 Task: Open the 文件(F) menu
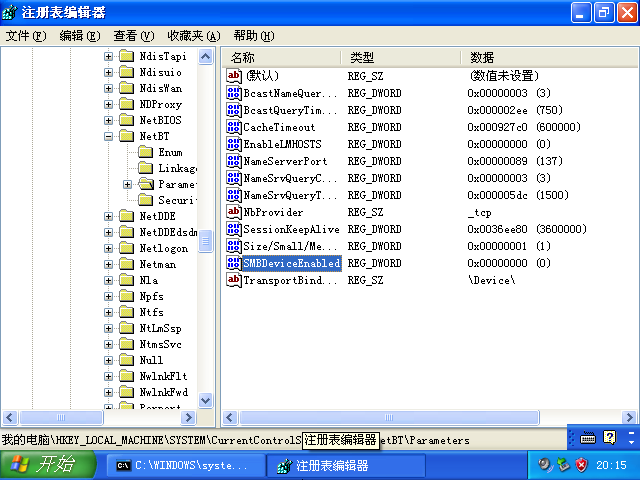26,36
